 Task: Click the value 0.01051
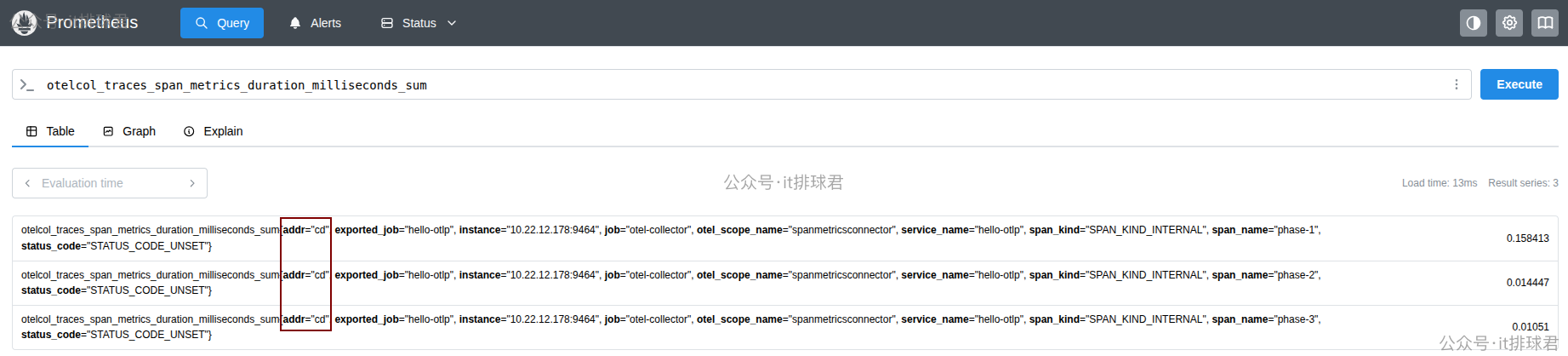pyautogui.click(x=1530, y=327)
